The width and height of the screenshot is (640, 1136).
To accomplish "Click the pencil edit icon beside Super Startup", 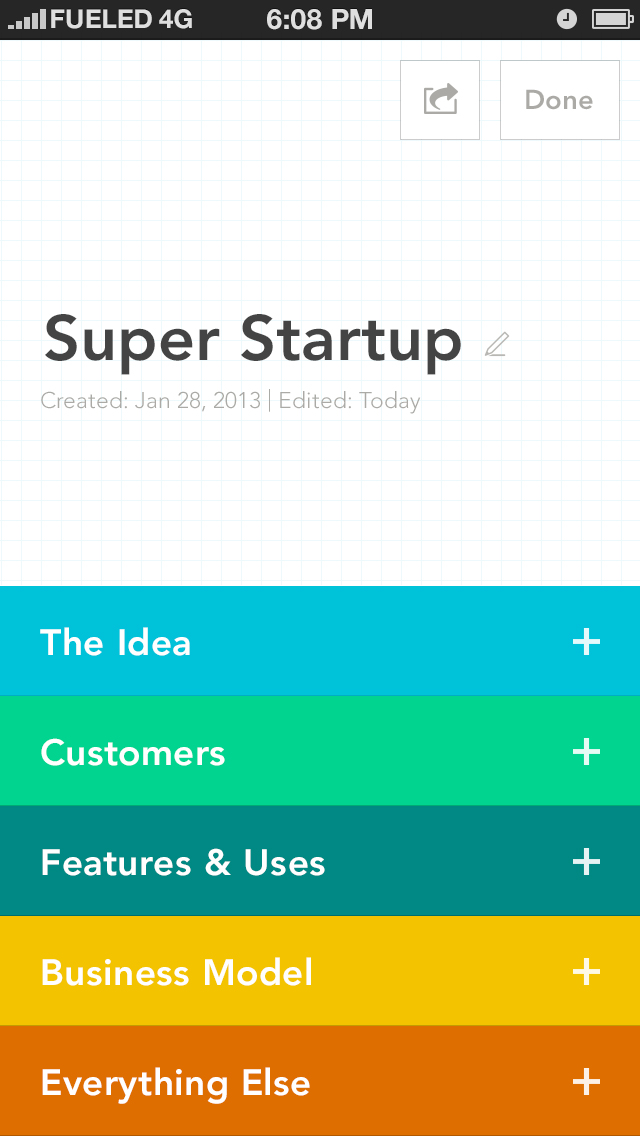I will (496, 344).
